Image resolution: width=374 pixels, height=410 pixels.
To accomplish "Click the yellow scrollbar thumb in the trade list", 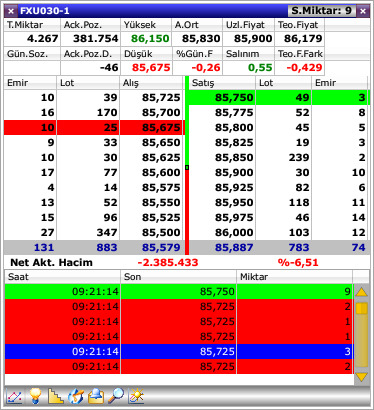I will [x=362, y=308].
